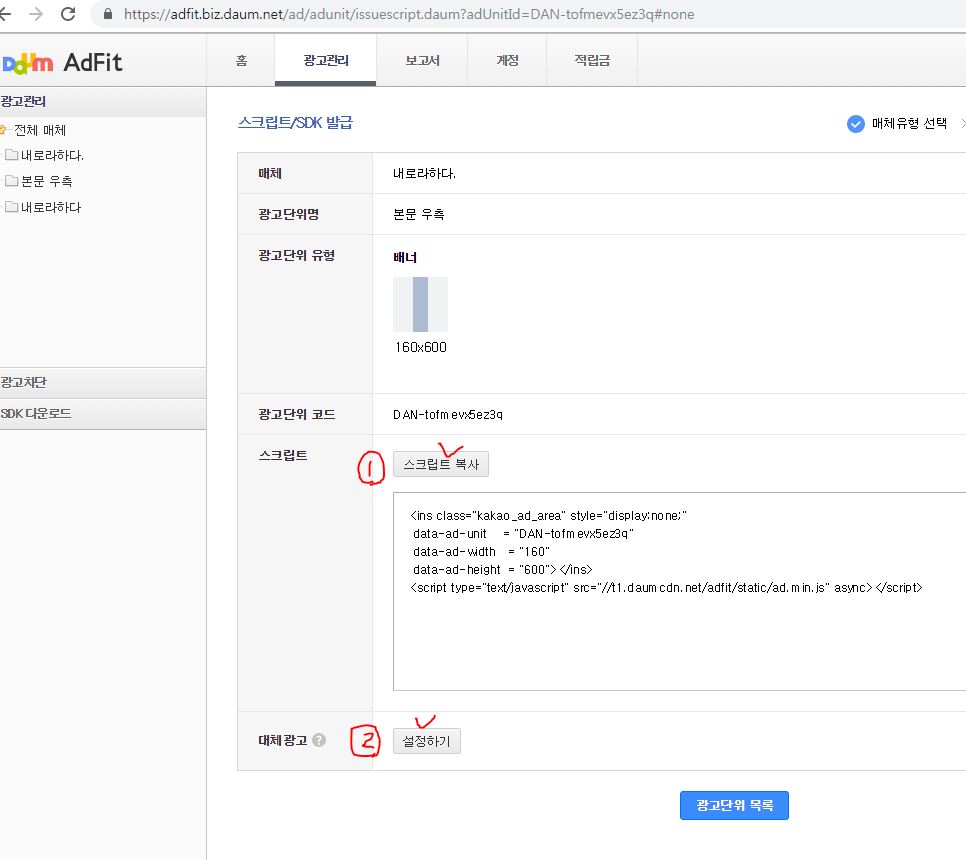Click 매체유형 선택 step label

[x=909, y=124]
